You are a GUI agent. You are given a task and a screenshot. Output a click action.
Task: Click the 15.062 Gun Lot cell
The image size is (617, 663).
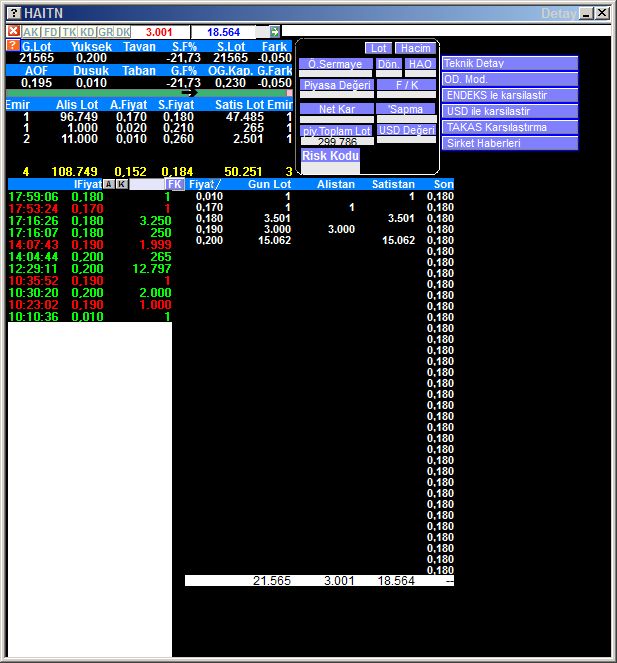coord(274,240)
